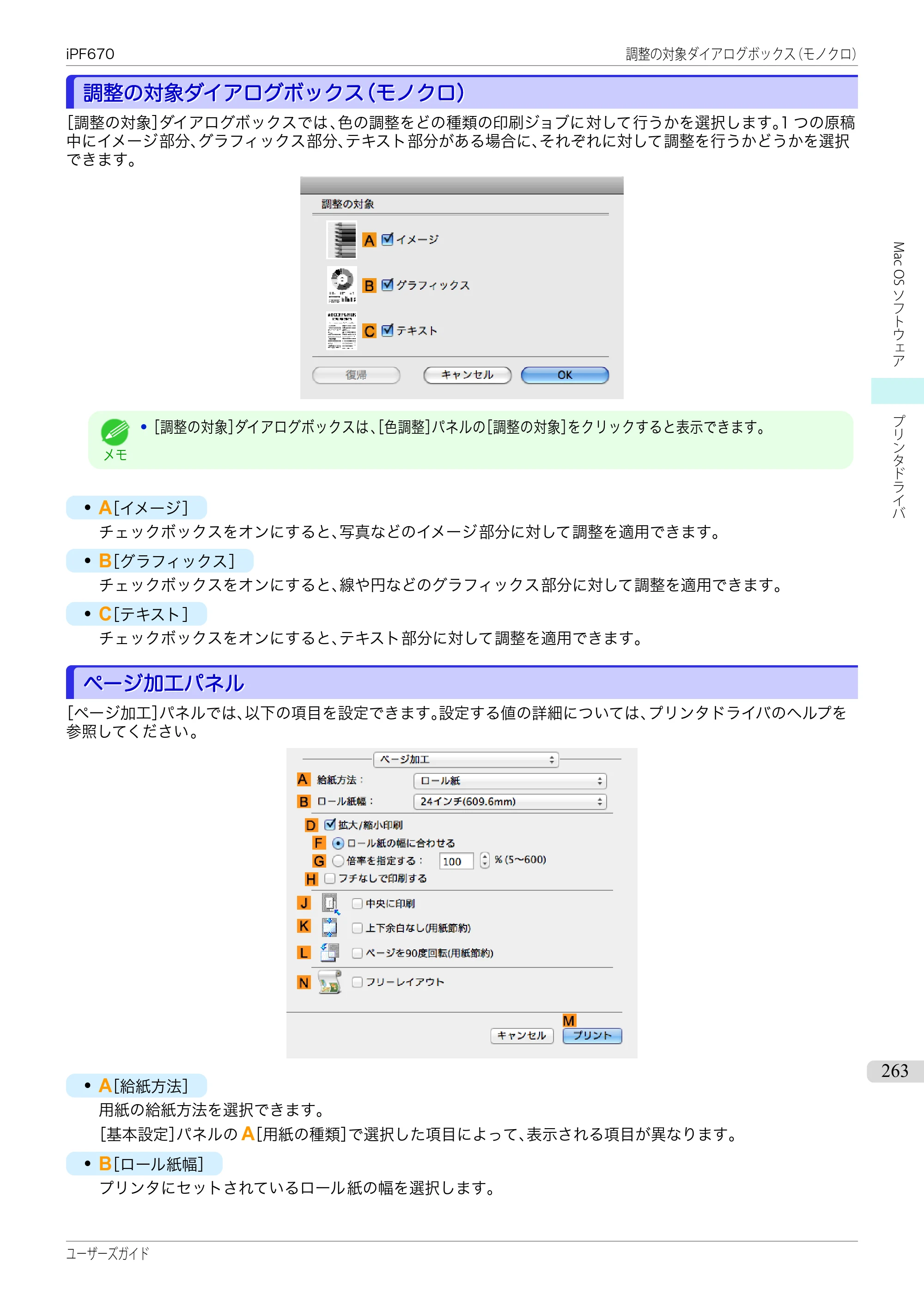
Task: Click the rotate page 90 degrees icon
Action: 329,952
